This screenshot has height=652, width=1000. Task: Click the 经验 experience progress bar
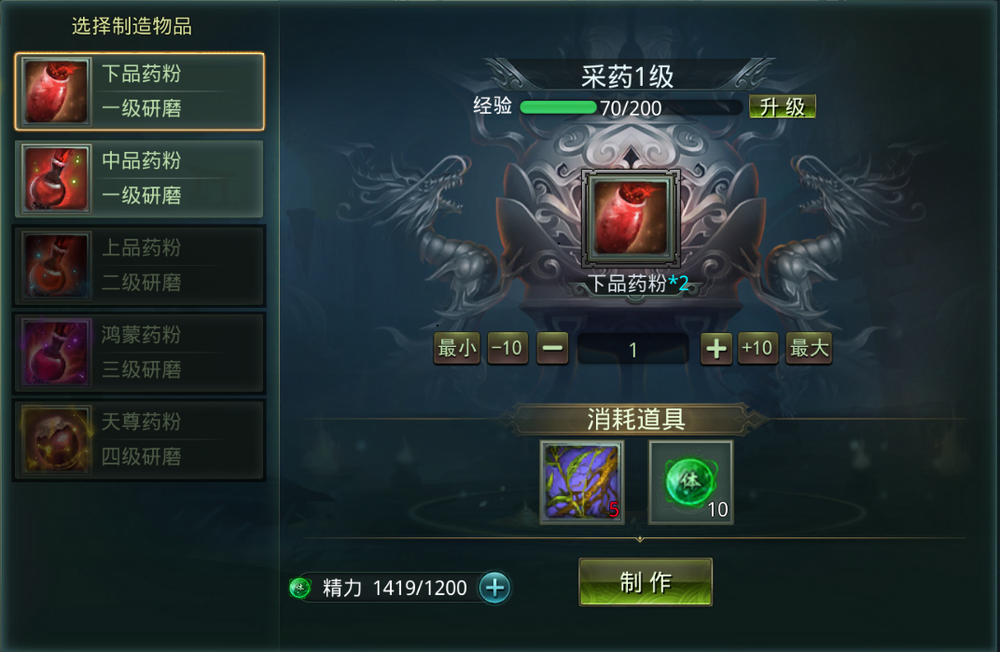click(630, 107)
